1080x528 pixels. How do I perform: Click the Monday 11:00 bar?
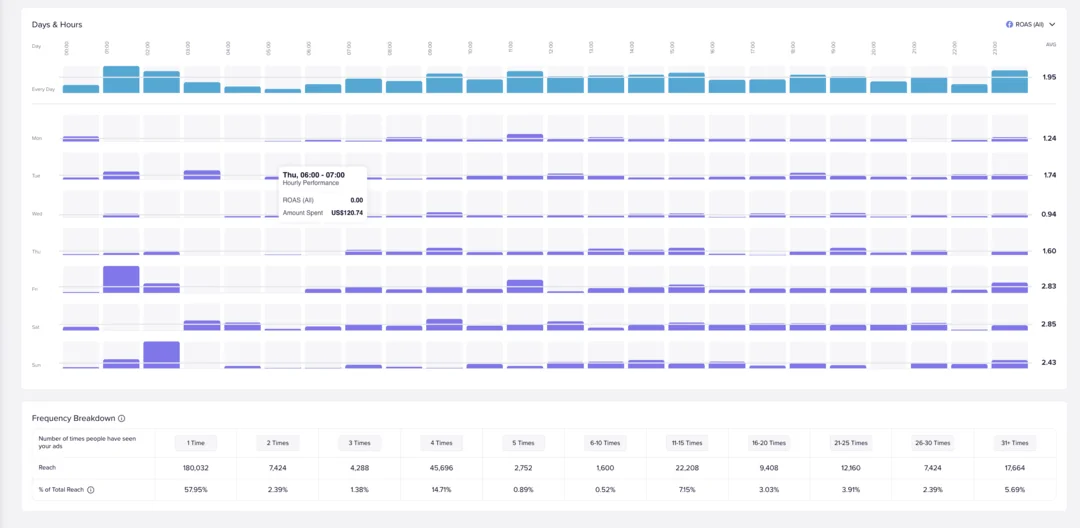(525, 138)
